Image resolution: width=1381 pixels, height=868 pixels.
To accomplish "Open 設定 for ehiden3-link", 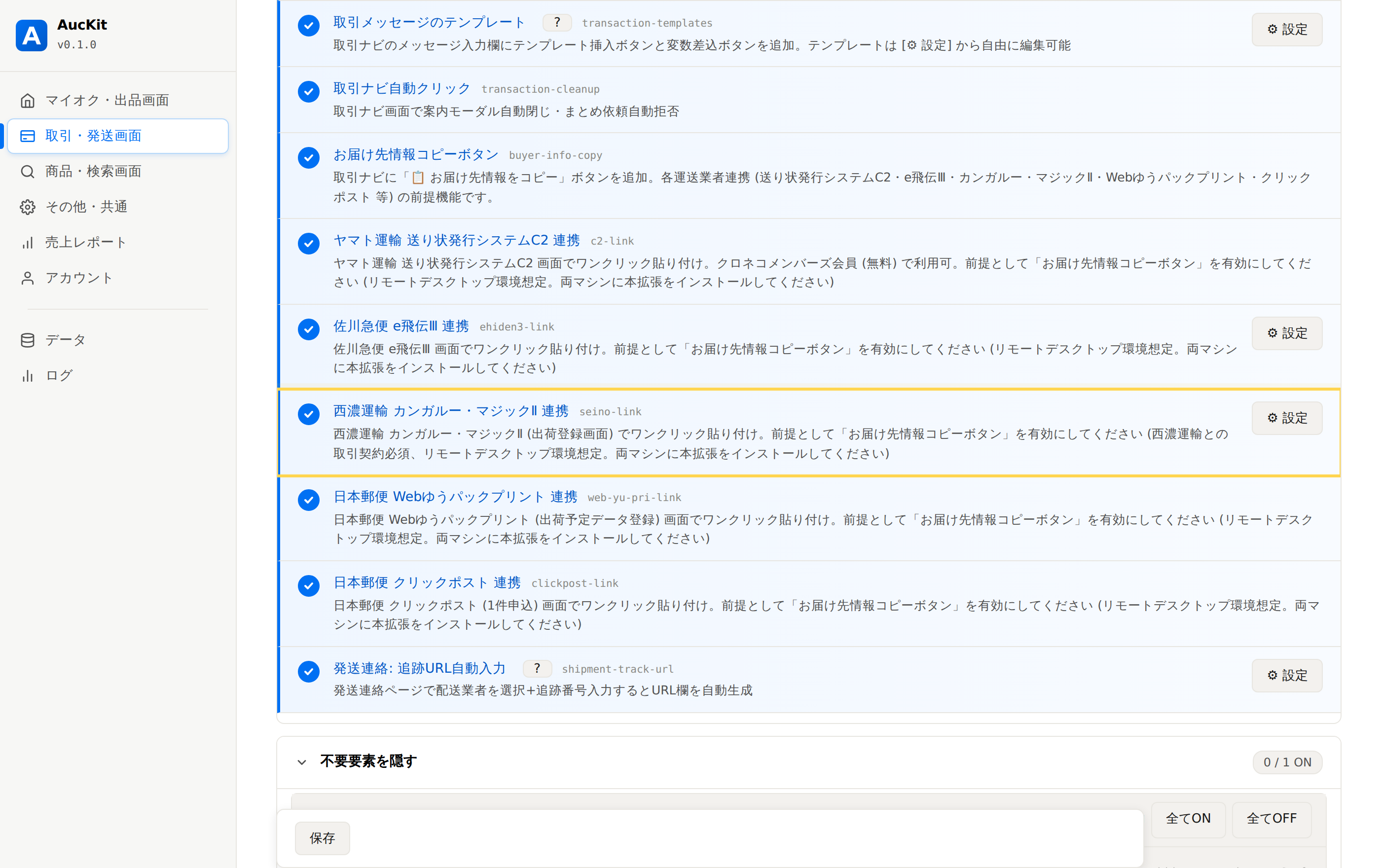I will pyautogui.click(x=1287, y=333).
